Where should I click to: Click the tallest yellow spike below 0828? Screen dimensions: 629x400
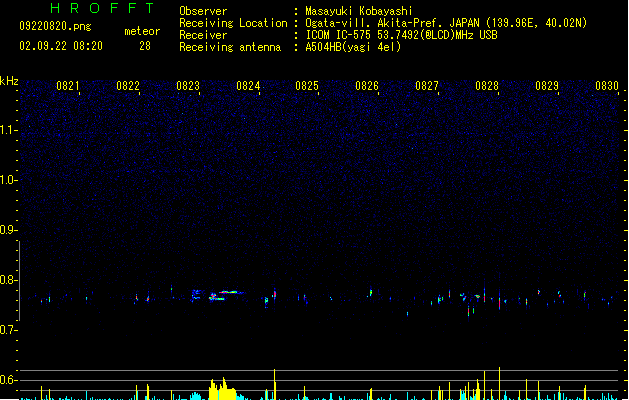point(499,383)
